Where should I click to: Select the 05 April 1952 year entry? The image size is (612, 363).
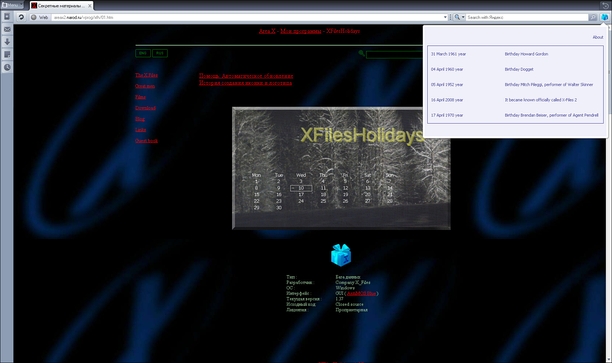[447, 85]
